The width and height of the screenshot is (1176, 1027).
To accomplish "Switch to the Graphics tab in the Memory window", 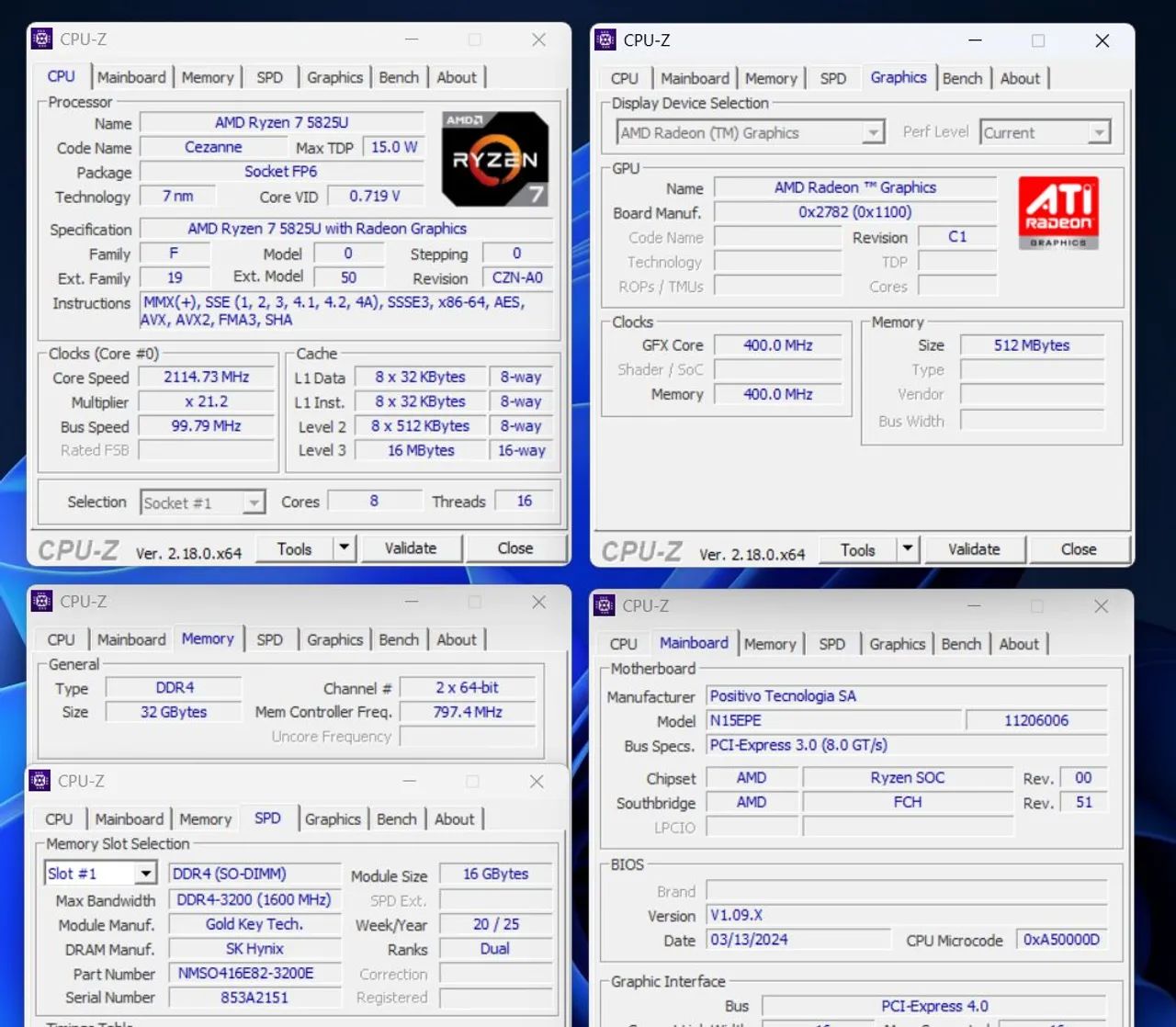I will pos(334,638).
